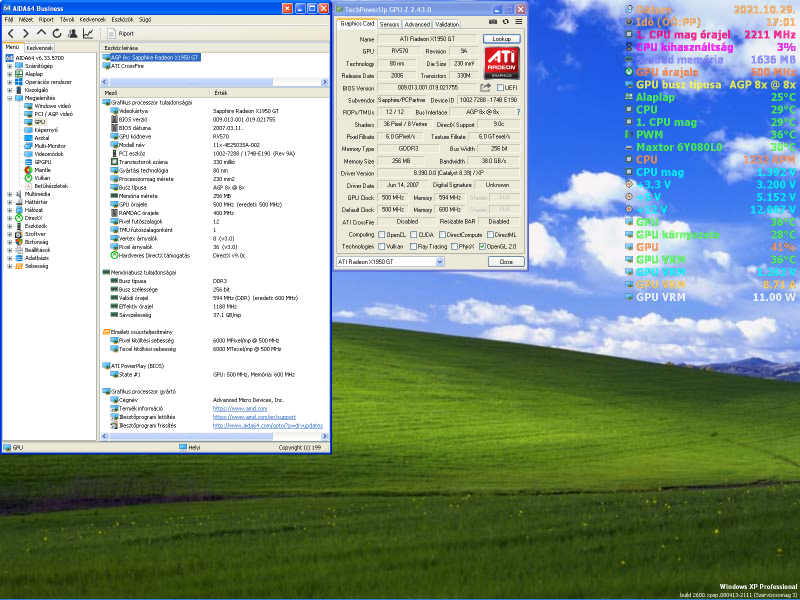This screenshot has height=600, width=800.
Task: Open the Eszközök menu
Action: (122, 19)
